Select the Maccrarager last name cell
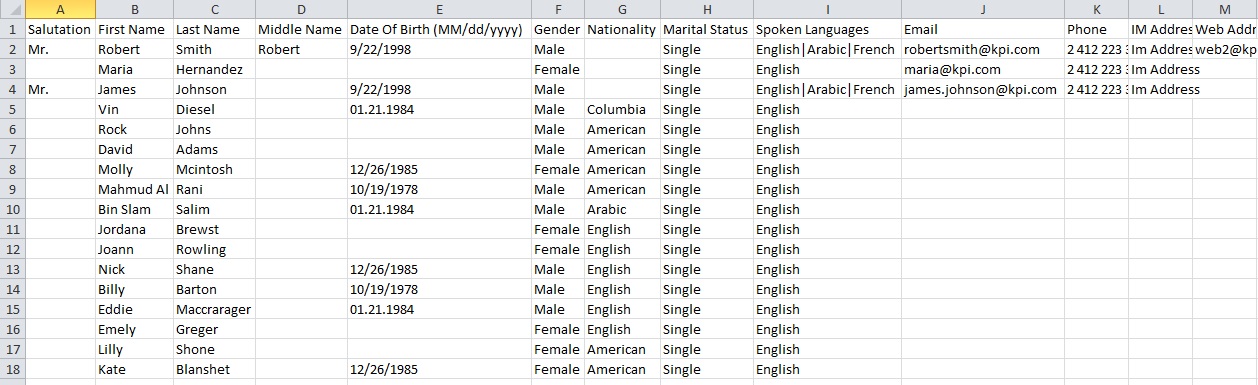The image size is (1258, 385). (214, 309)
